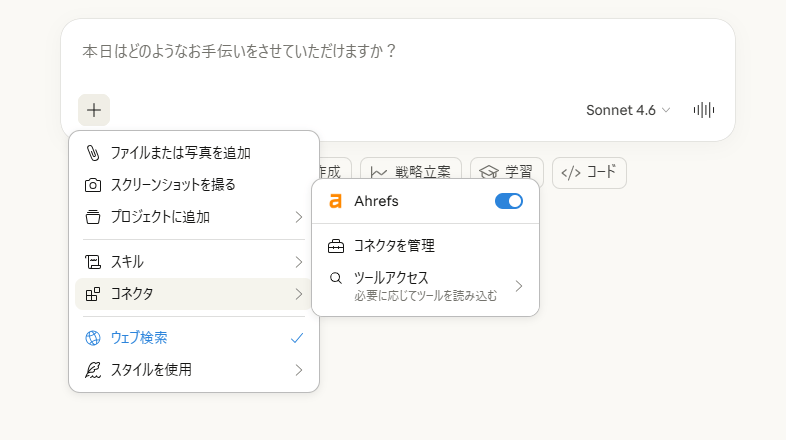Screen dimensions: 786x440
Task: Toggle the ウェブ検索 checkmark
Action: tap(297, 338)
